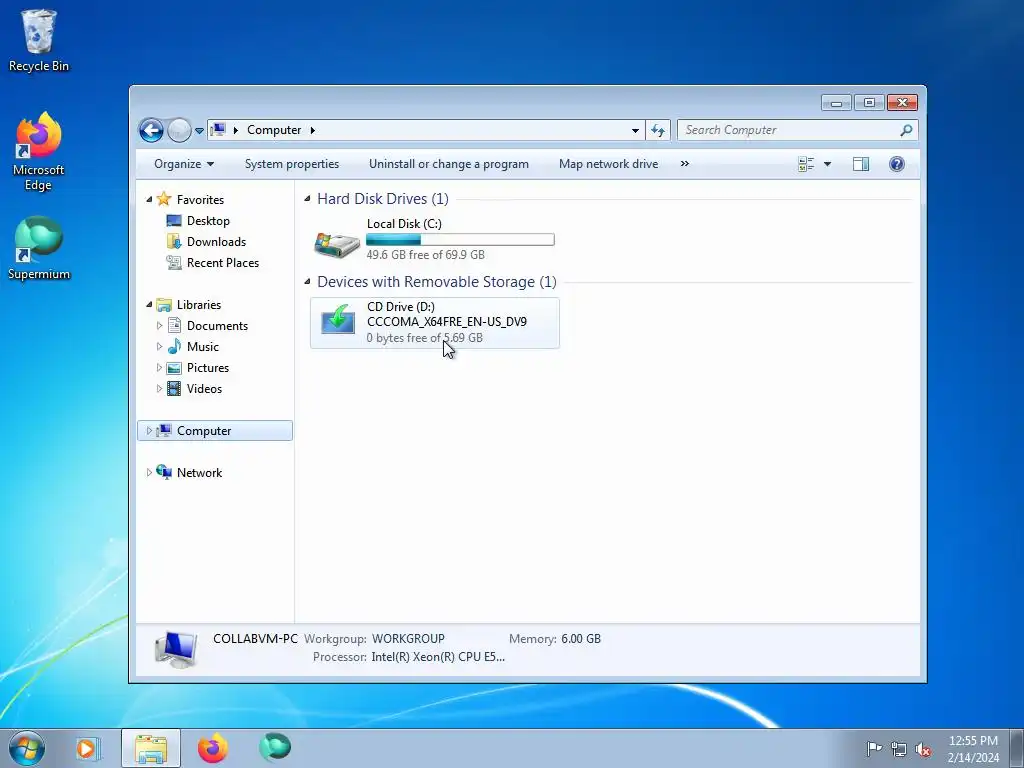
Task: Expand the arrow after Computer breadcrumb
Action: click(x=313, y=130)
